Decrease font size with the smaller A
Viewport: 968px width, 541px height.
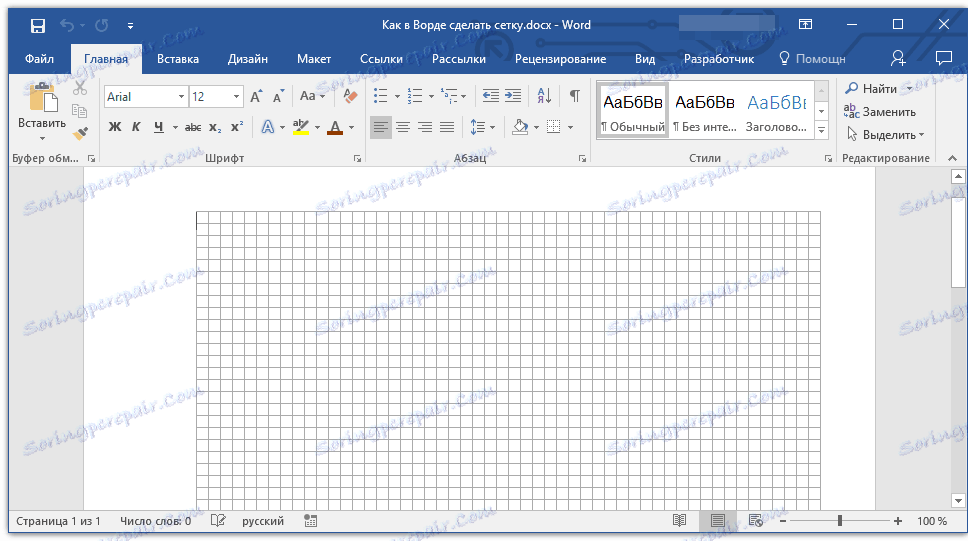pyautogui.click(x=278, y=96)
